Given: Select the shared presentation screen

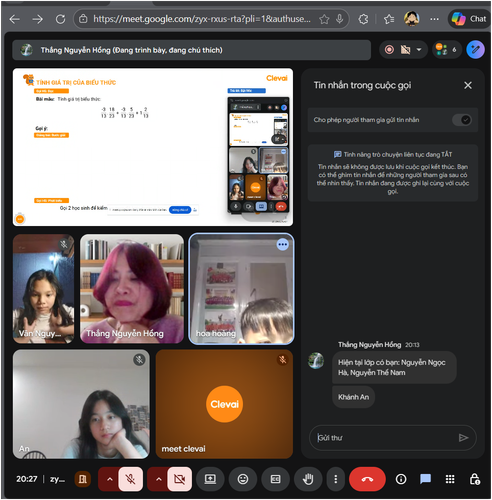Looking at the screenshot, I should tap(153, 147).
